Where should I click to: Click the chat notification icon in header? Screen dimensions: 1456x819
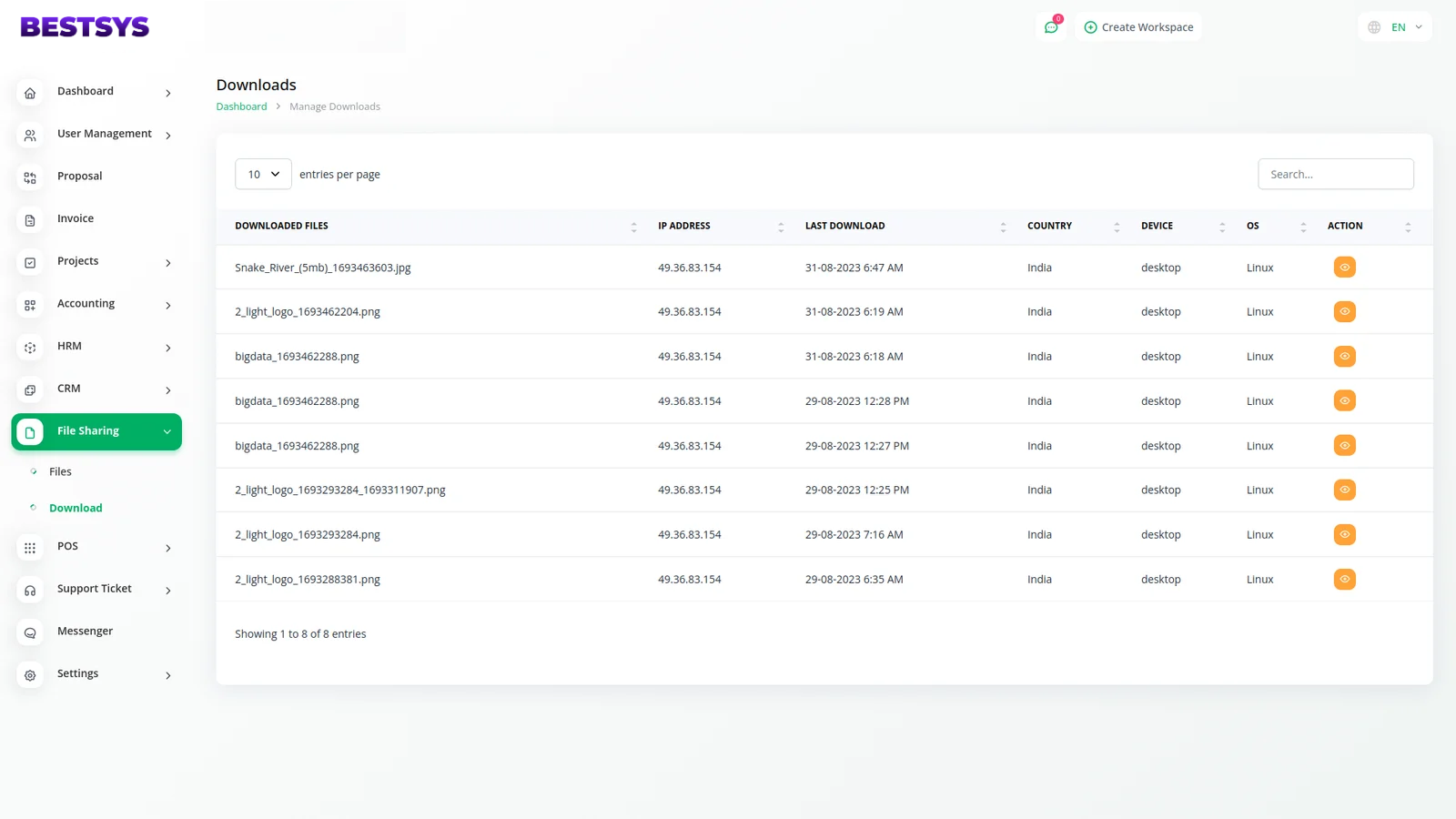[x=1051, y=27]
